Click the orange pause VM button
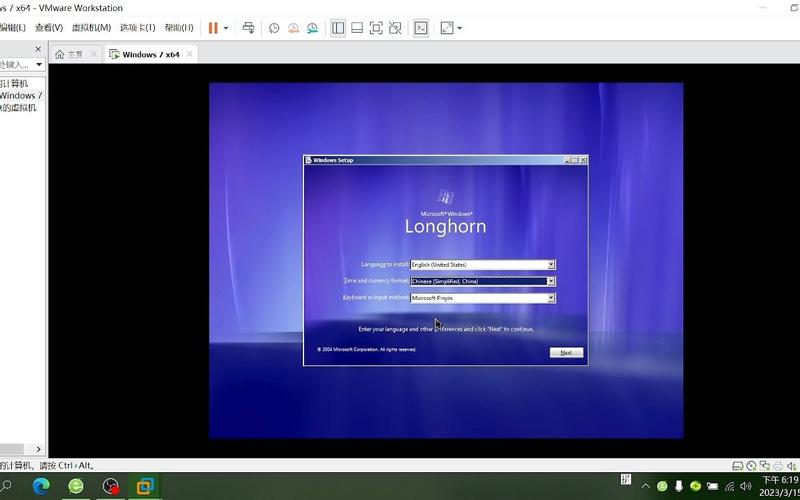Viewport: 800px width, 500px height. 213,28
